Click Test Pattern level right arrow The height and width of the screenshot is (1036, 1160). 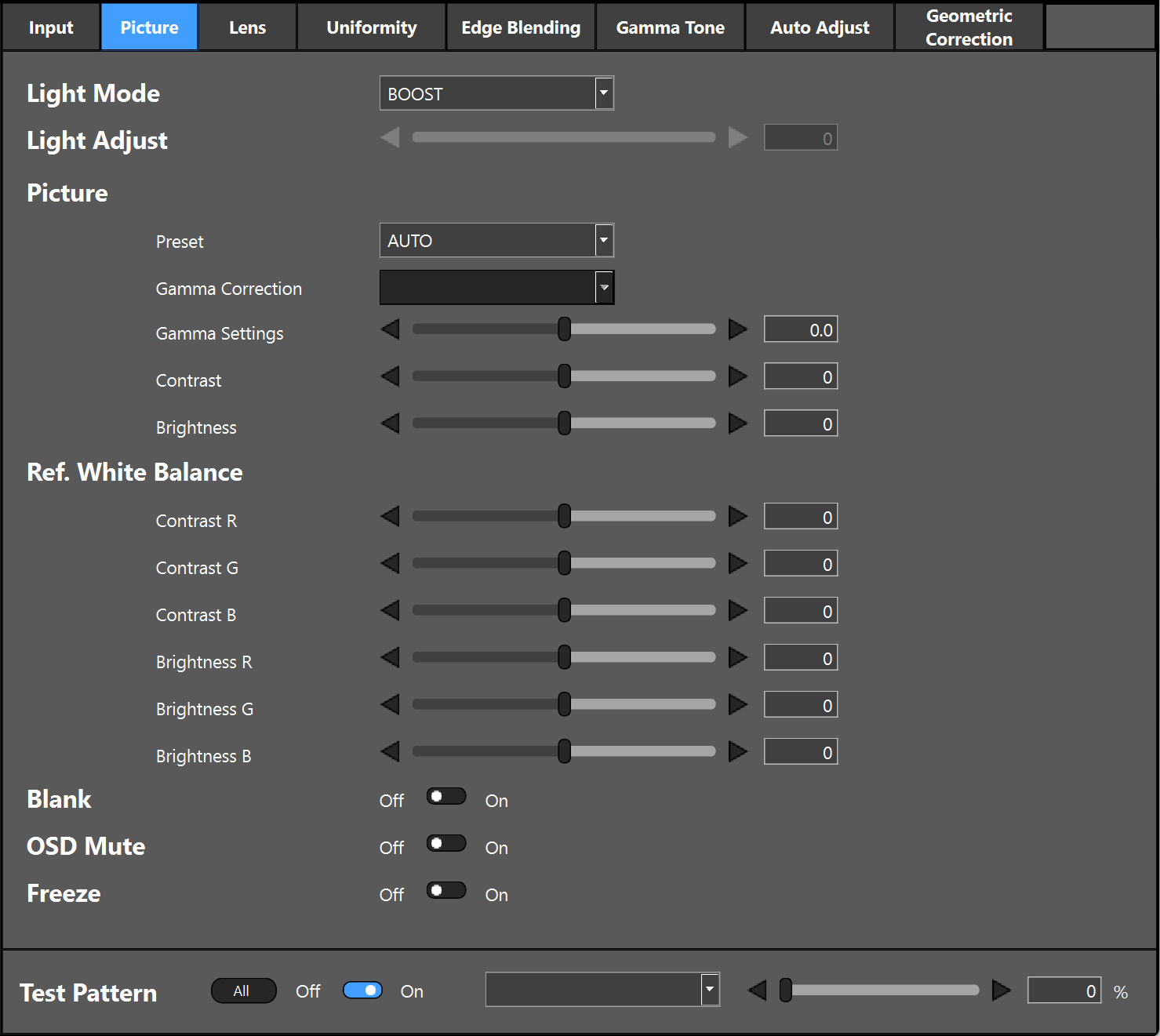click(1001, 991)
